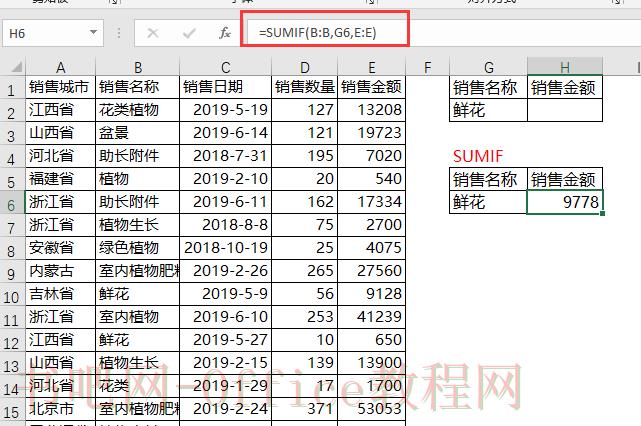Open the Insert Function fx dialog
641x426 pixels.
pos(225,33)
